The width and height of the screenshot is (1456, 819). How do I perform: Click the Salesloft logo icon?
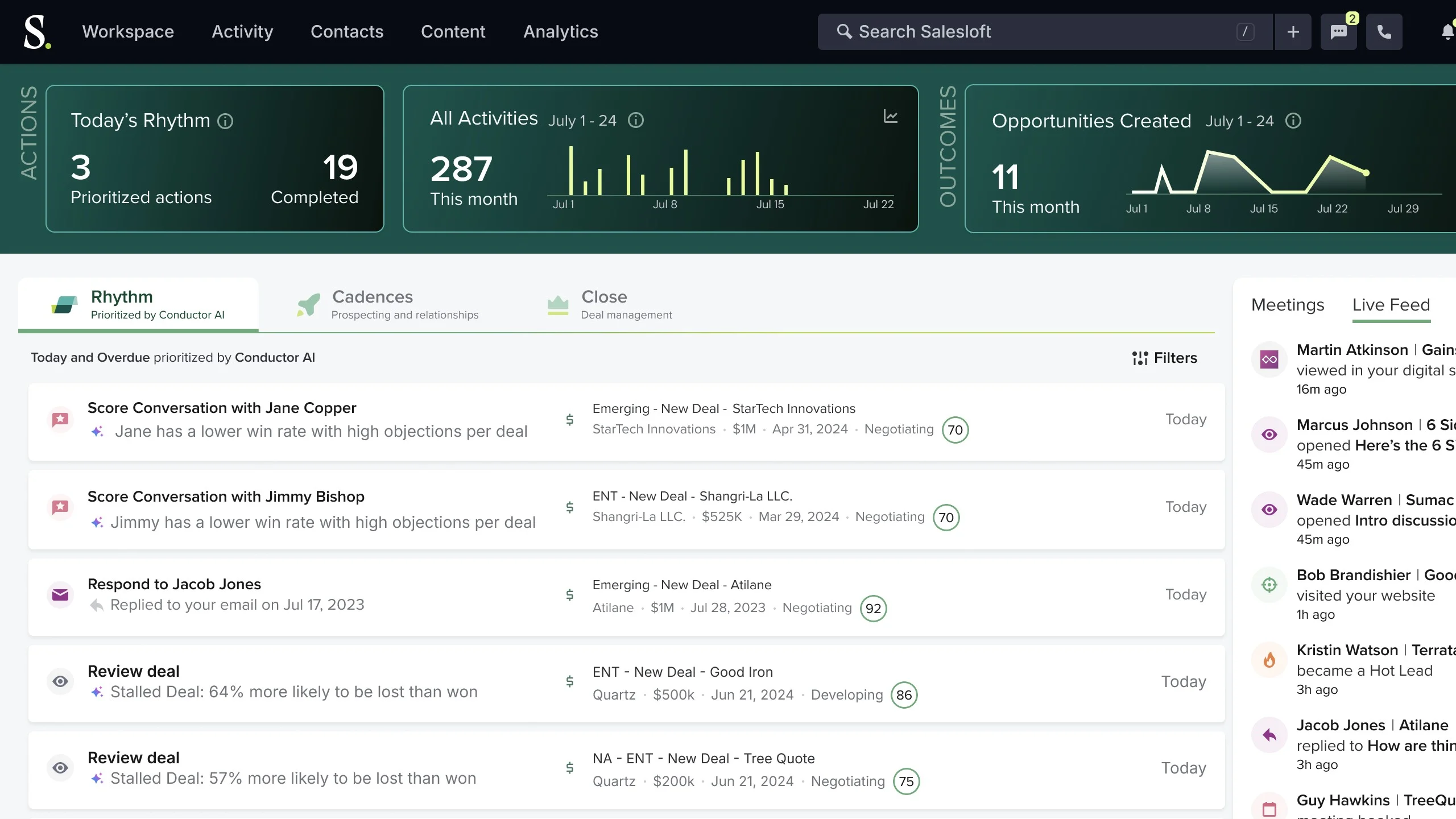(37, 32)
